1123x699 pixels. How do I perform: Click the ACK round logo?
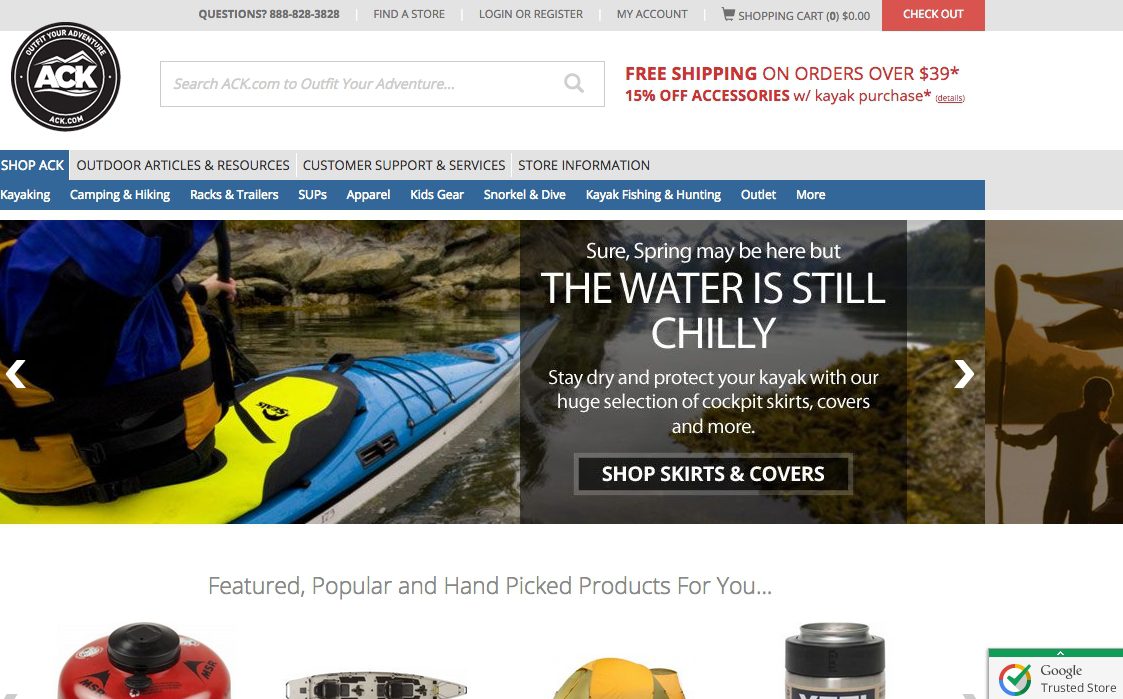66,77
